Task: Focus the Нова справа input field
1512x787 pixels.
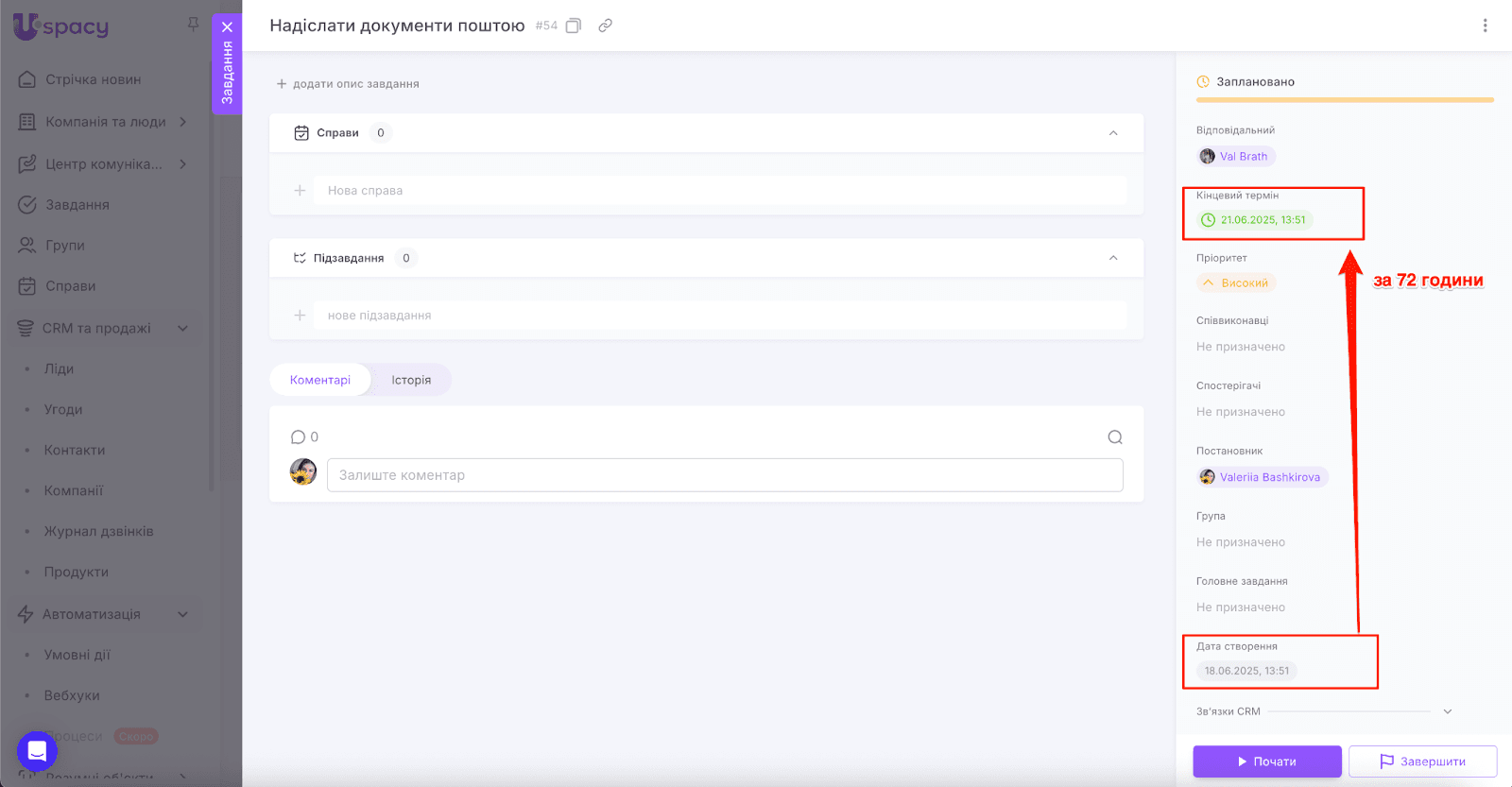Action: (720, 191)
